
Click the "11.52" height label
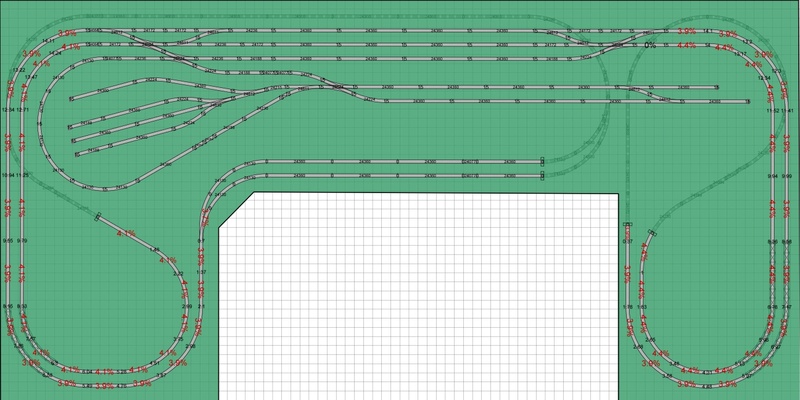(x=773, y=111)
